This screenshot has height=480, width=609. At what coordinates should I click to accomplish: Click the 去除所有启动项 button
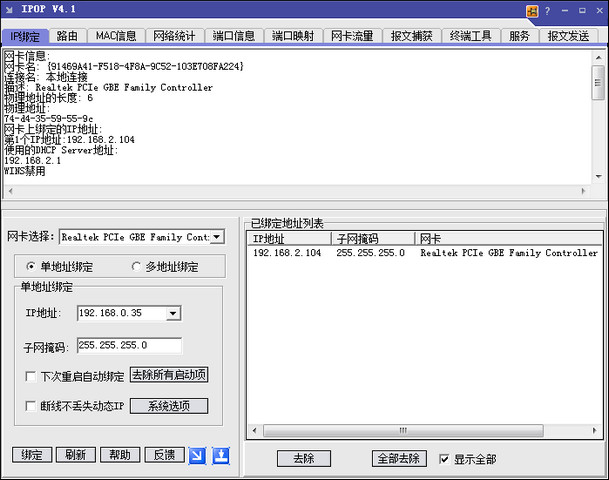[x=169, y=375]
